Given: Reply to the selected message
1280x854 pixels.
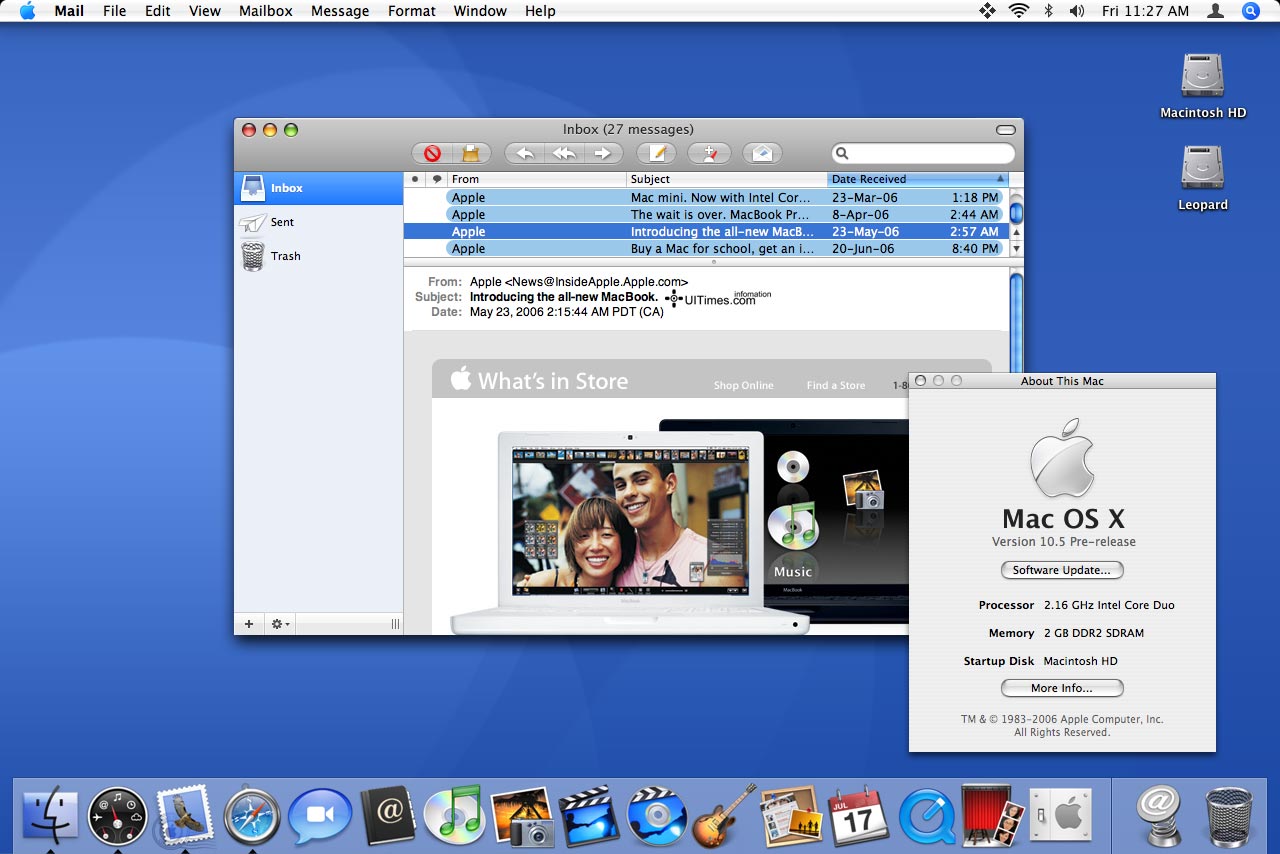Looking at the screenshot, I should (x=524, y=154).
